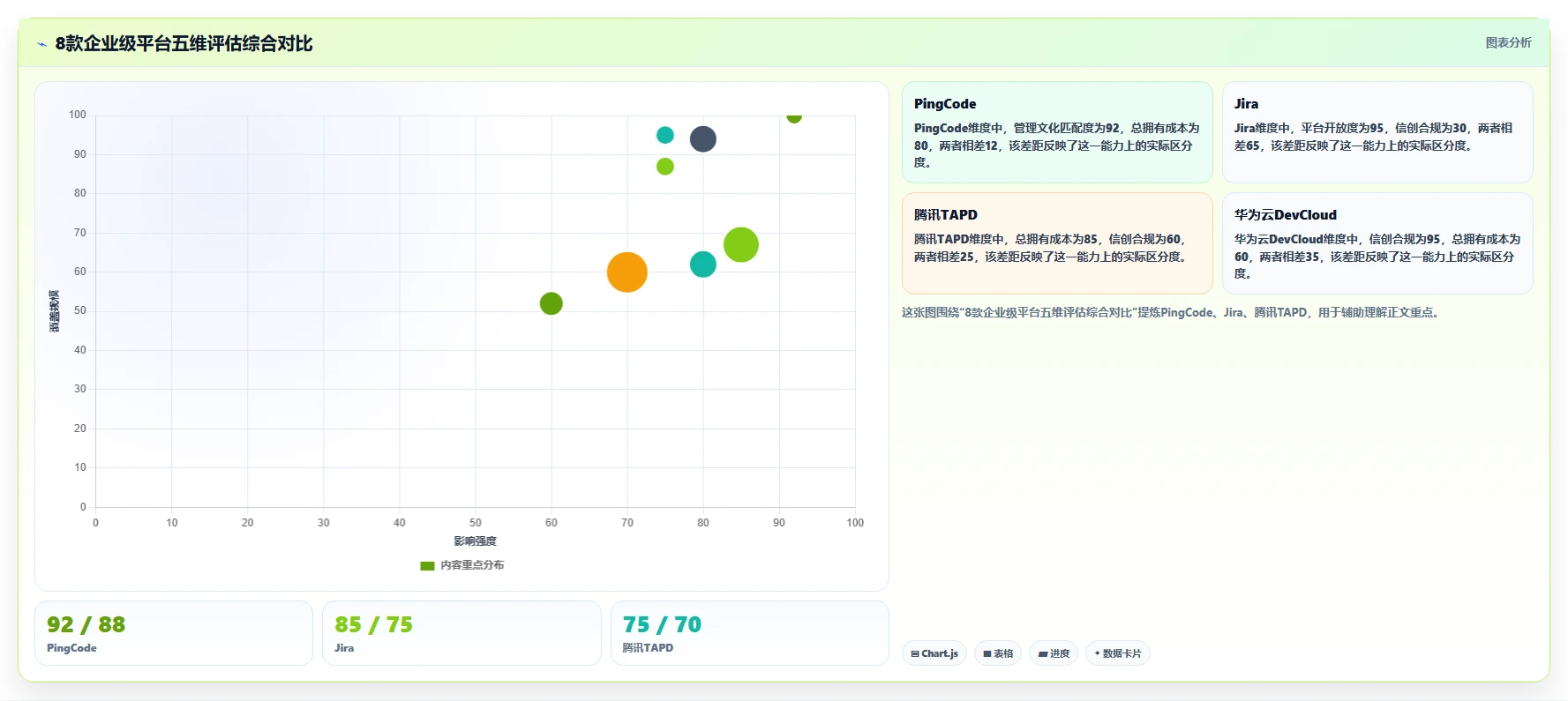Screen dimensions: 1568x701
Task: Click the 85 / 75 stat value
Action: click(x=374, y=624)
